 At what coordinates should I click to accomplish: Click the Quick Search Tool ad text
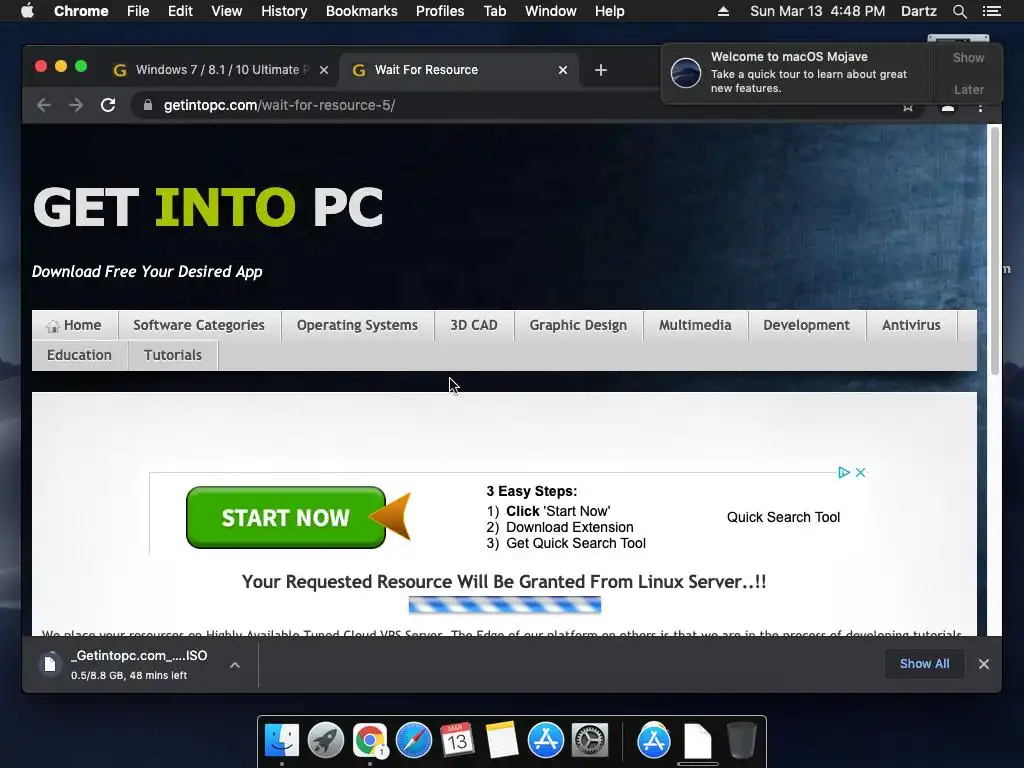(x=783, y=517)
